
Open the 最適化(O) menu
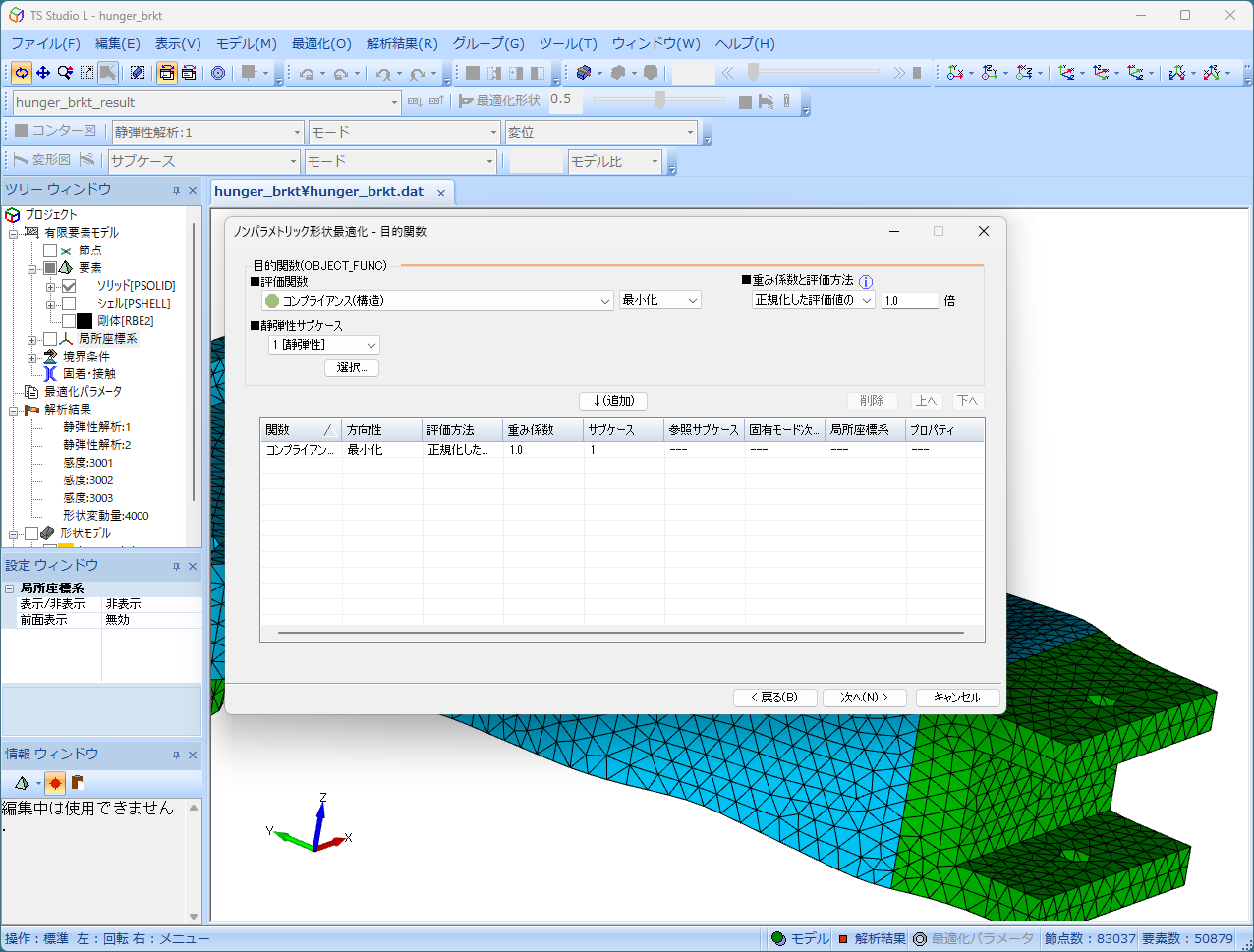[x=321, y=44]
